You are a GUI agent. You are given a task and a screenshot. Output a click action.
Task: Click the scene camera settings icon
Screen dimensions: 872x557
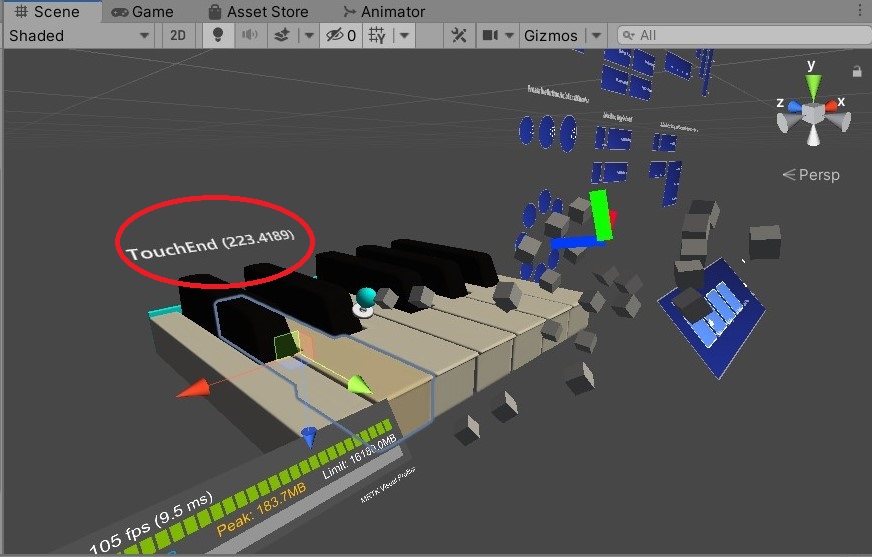point(490,36)
